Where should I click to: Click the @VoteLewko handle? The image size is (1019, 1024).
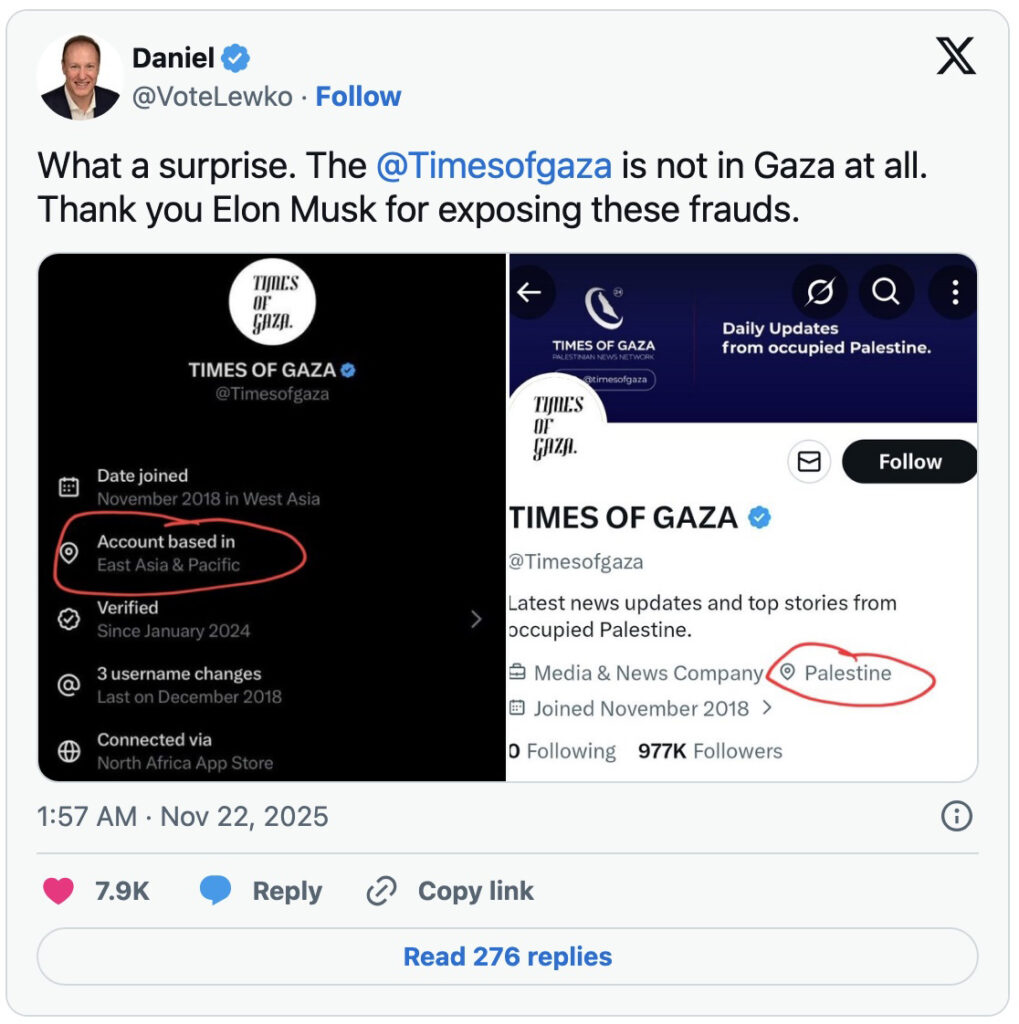pyautogui.click(x=213, y=96)
